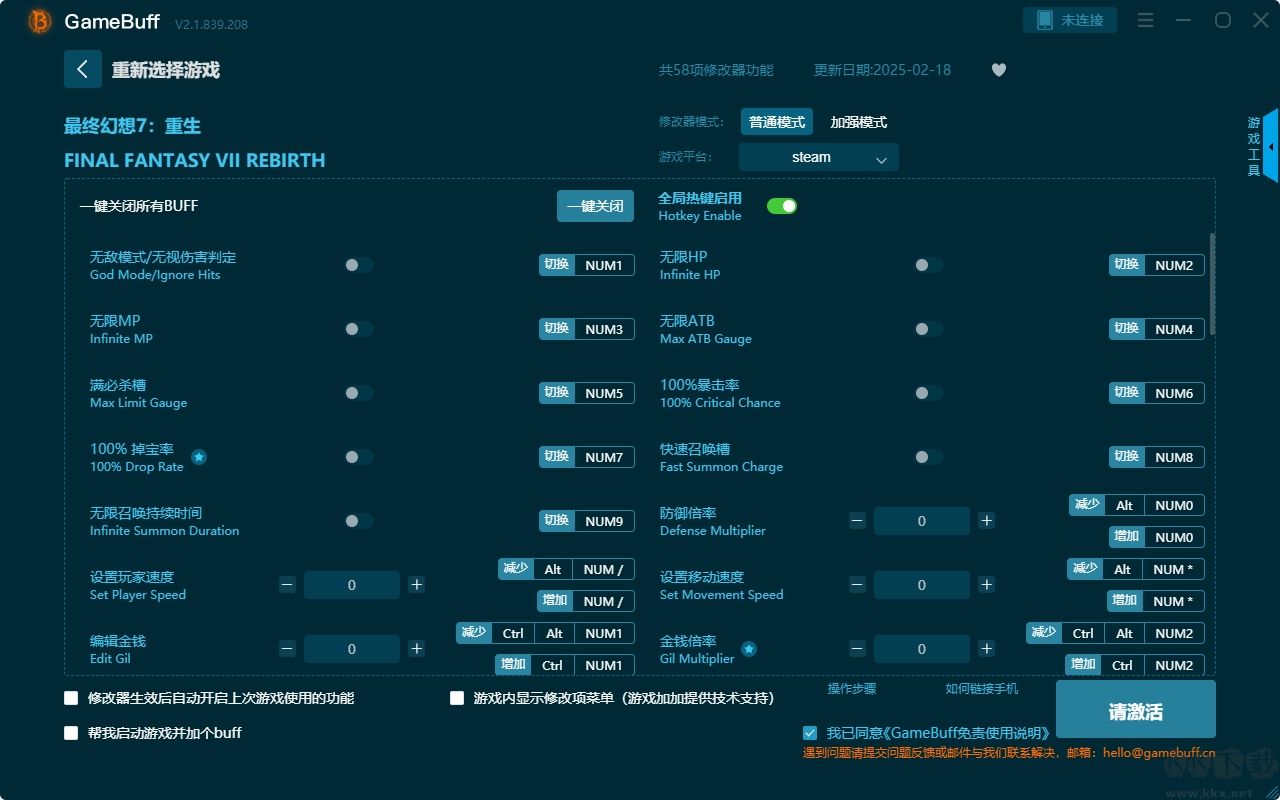This screenshot has height=800, width=1280.
Task: Open the steam platform dropdown
Action: pyautogui.click(x=819, y=157)
